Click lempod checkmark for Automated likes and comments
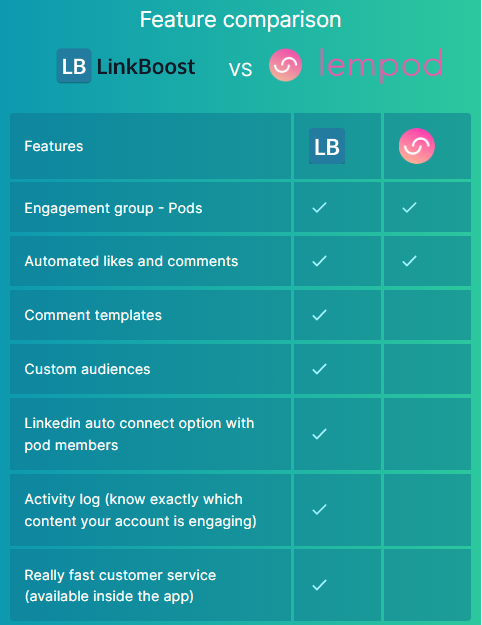The width and height of the screenshot is (482, 625). click(x=409, y=261)
